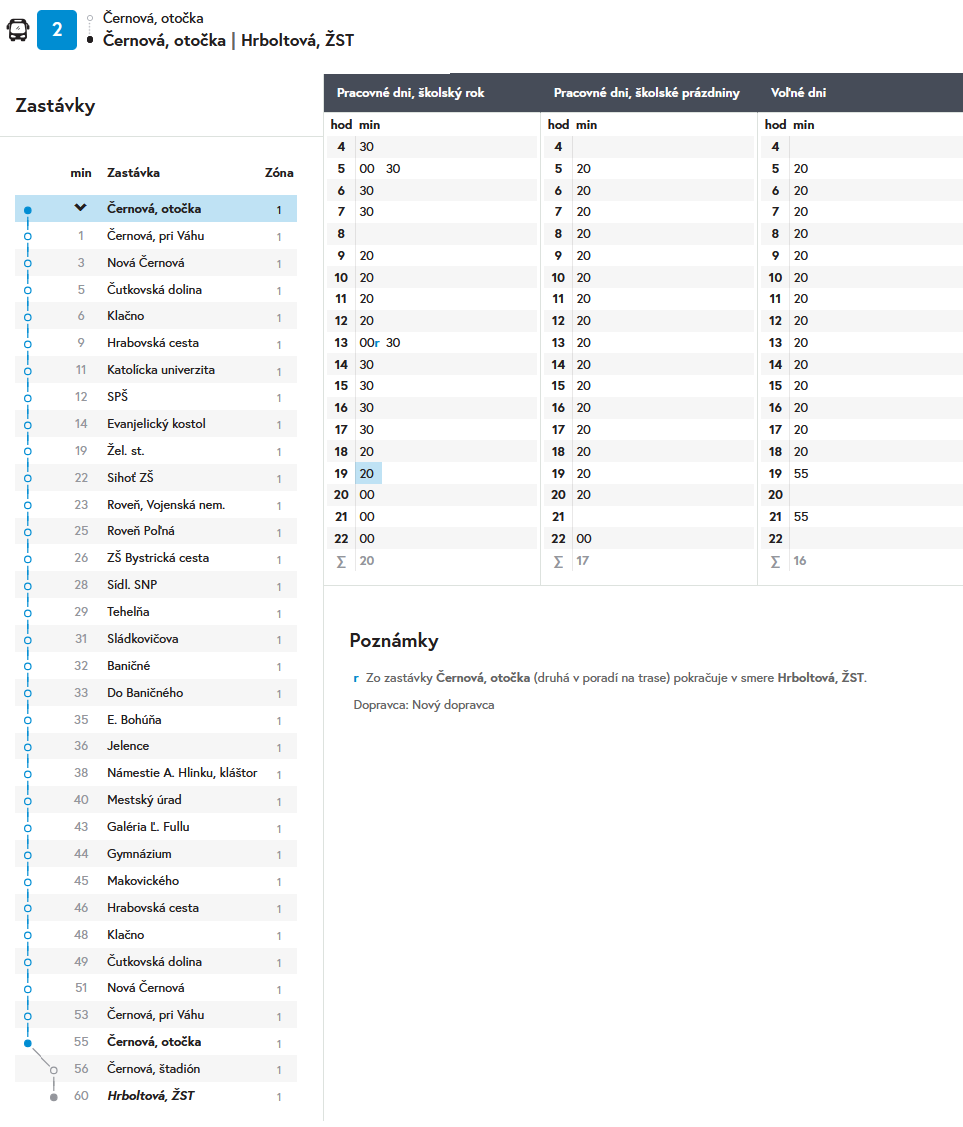
Task: Click the Hrboltová, ŽST final stop
Action: pyautogui.click(x=150, y=1096)
